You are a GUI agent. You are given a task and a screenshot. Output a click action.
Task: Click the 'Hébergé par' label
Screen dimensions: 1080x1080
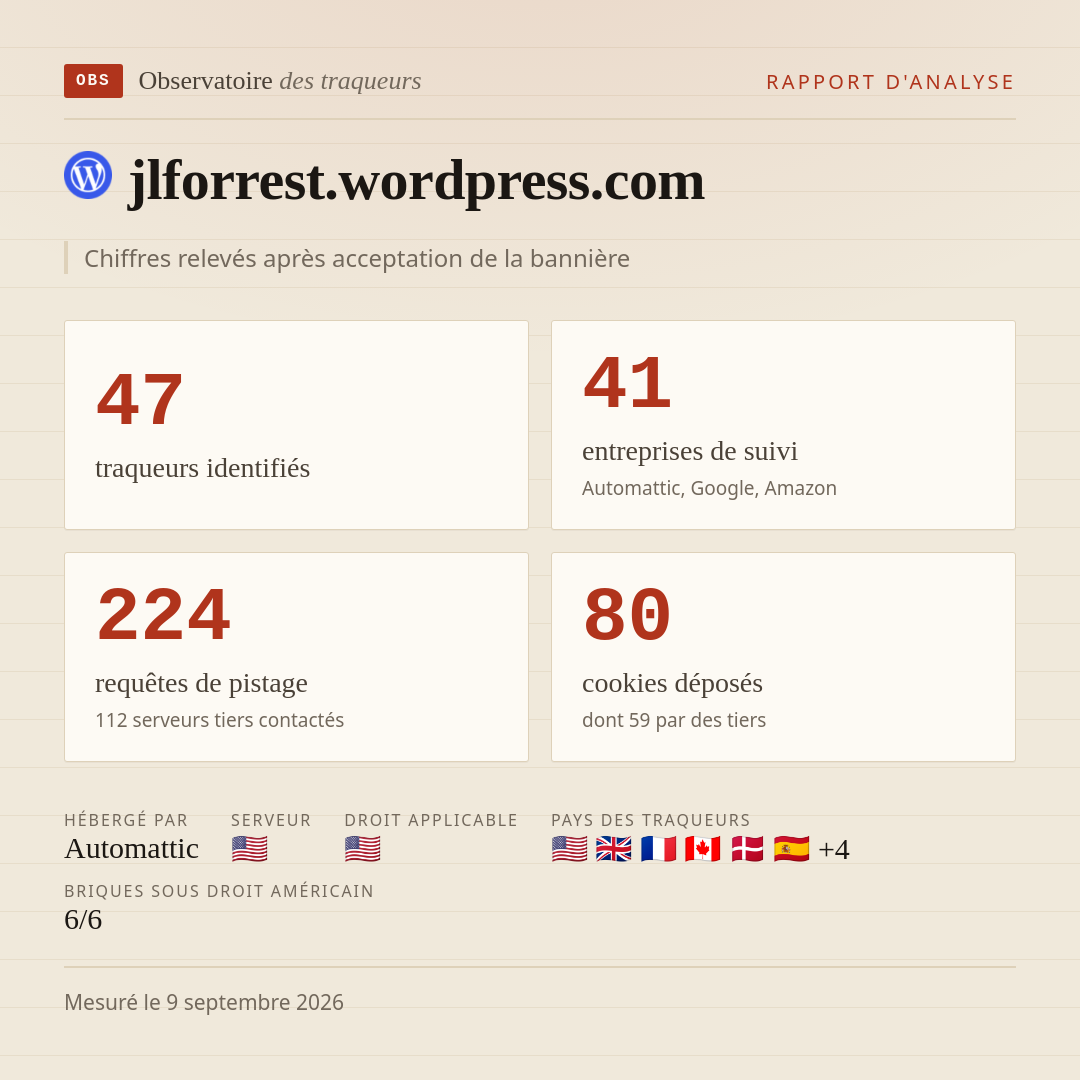click(x=126, y=820)
